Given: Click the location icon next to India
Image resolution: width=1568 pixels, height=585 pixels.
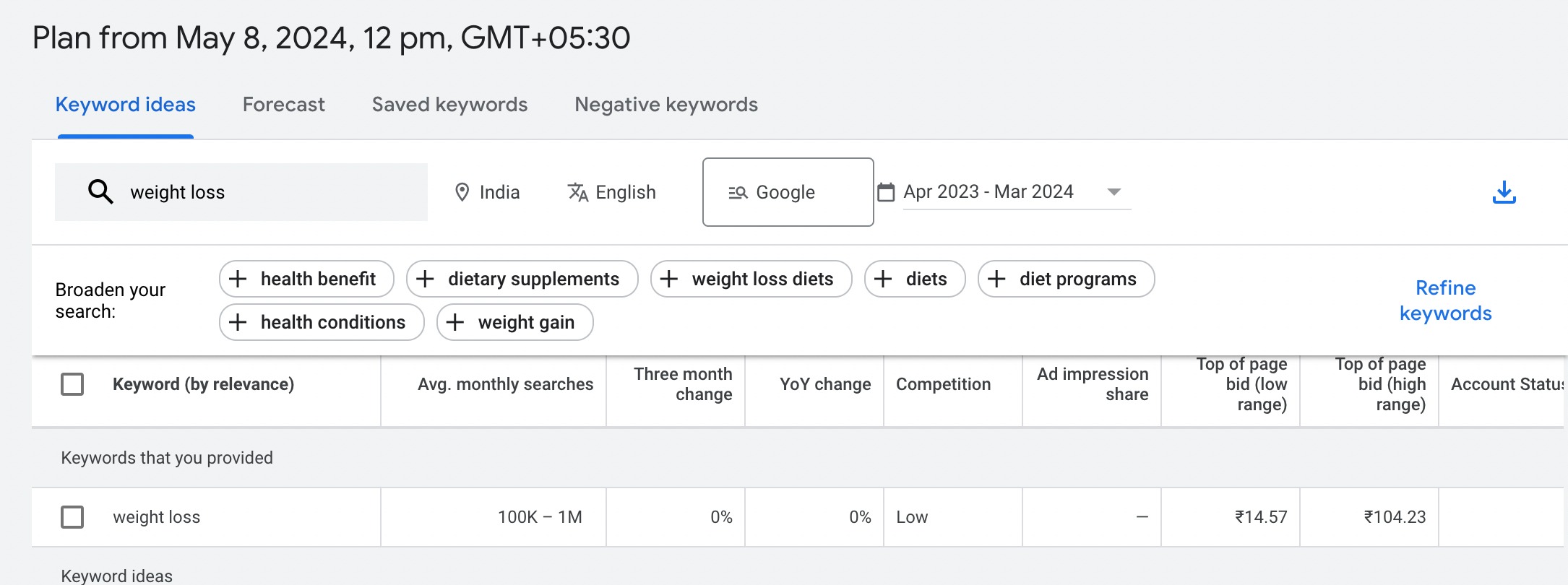Looking at the screenshot, I should pos(463,192).
